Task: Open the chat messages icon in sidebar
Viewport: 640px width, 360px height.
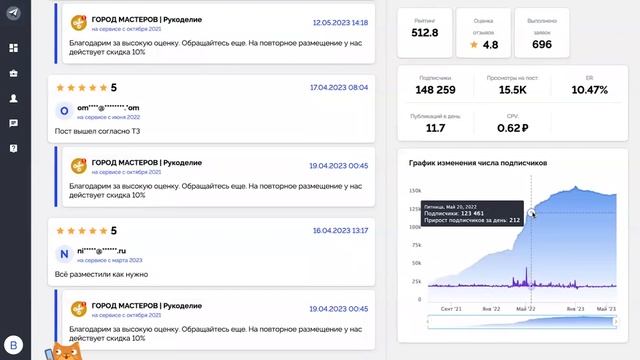Action: click(13, 123)
